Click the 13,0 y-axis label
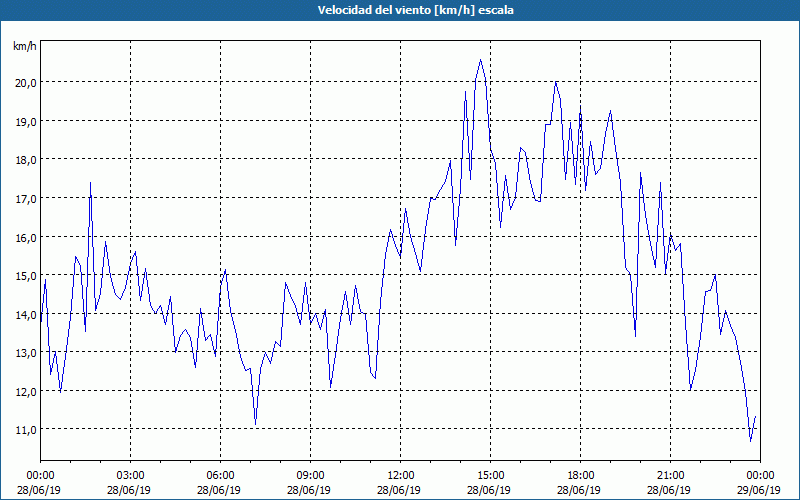 25,353
